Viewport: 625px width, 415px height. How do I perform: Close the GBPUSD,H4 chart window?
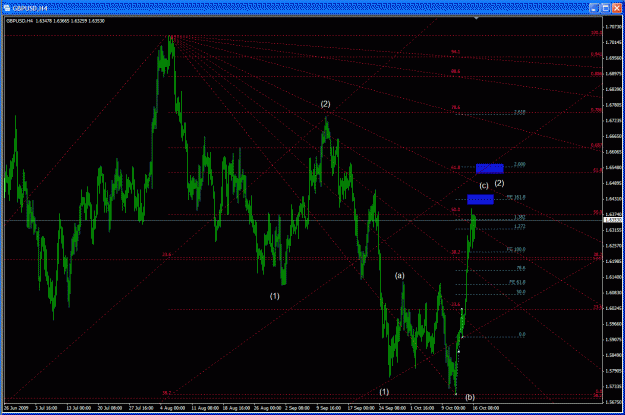pos(616,8)
